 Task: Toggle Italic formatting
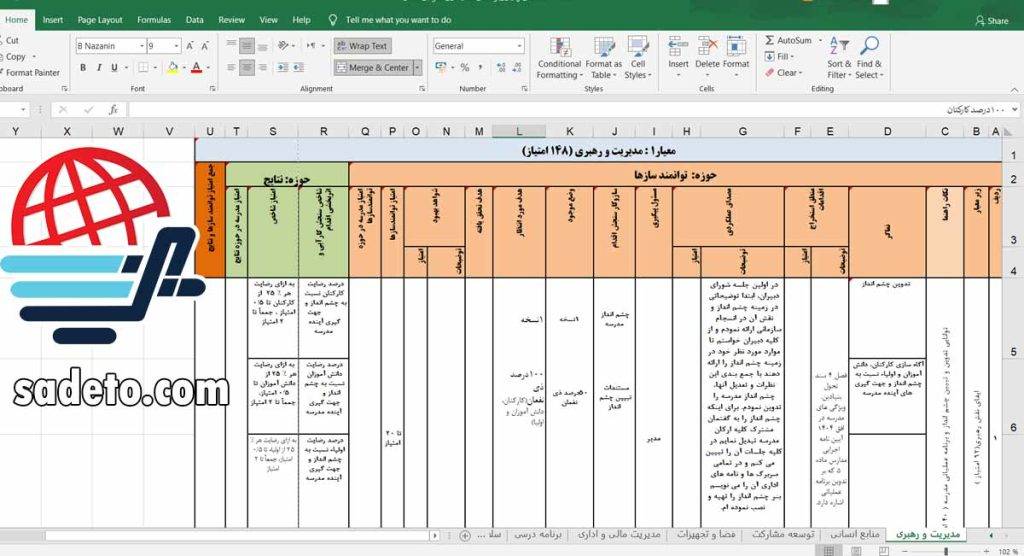coord(99,67)
